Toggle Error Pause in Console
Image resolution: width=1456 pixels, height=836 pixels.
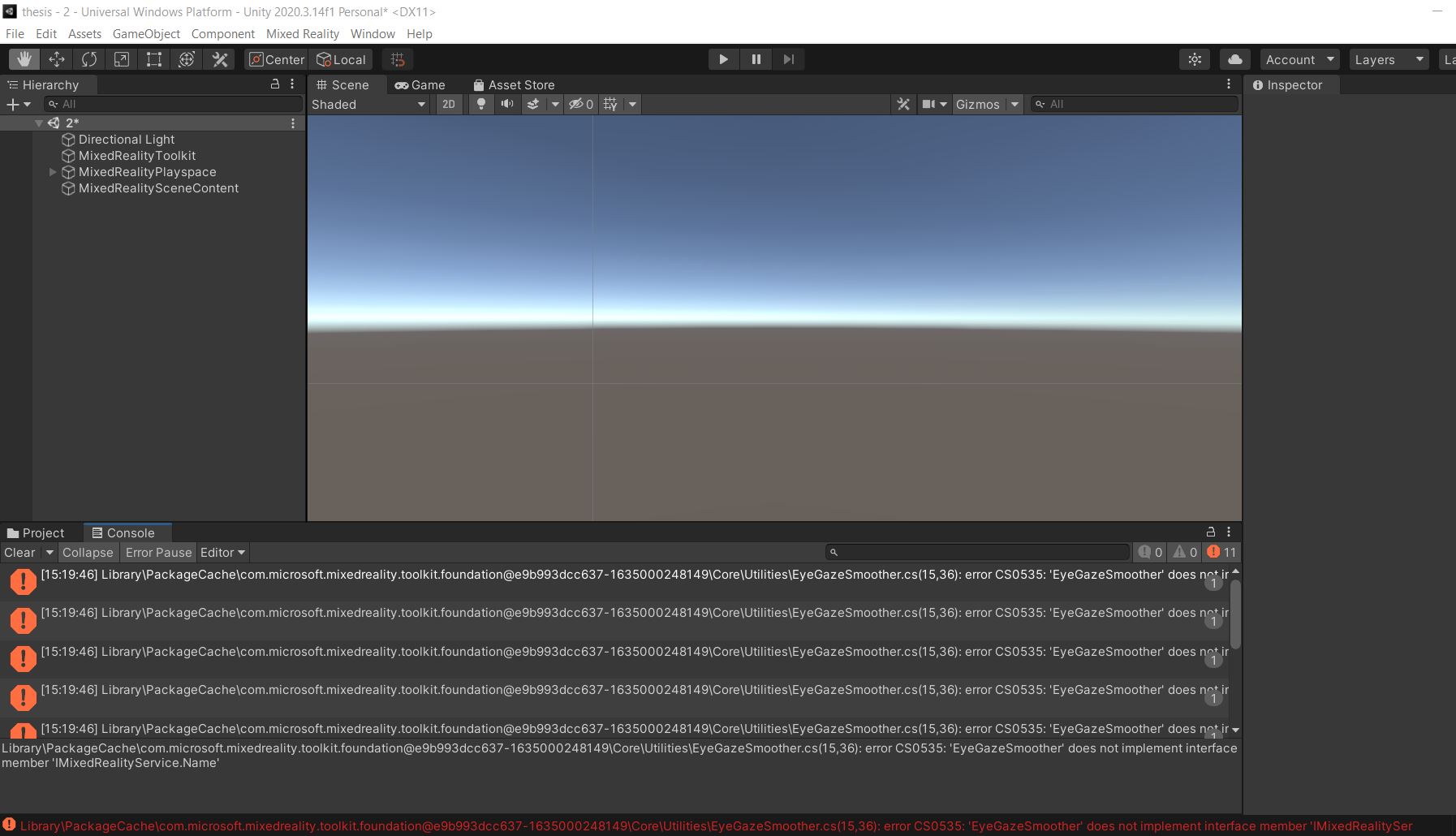pos(158,553)
